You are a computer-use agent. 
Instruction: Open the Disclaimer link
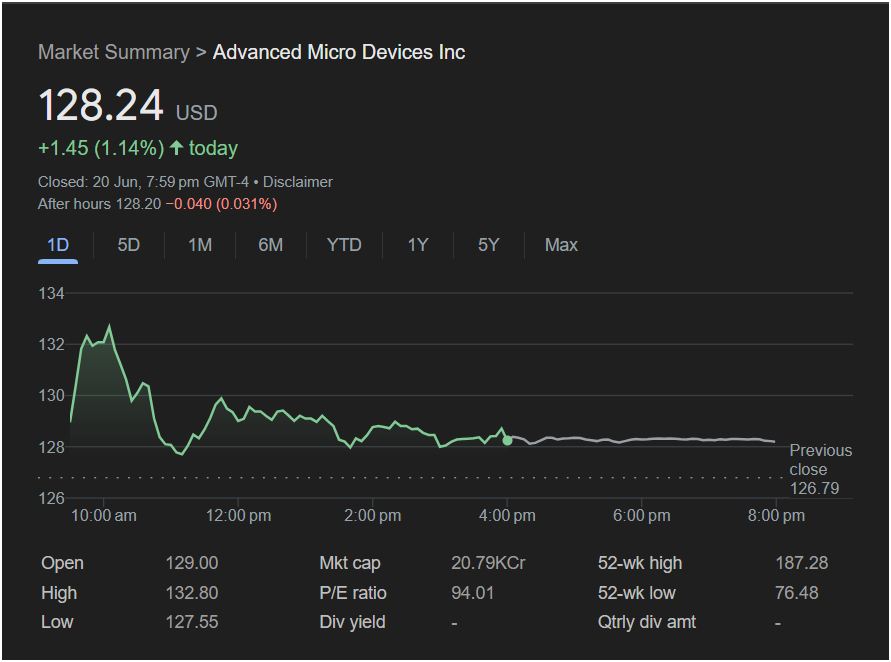coord(298,182)
